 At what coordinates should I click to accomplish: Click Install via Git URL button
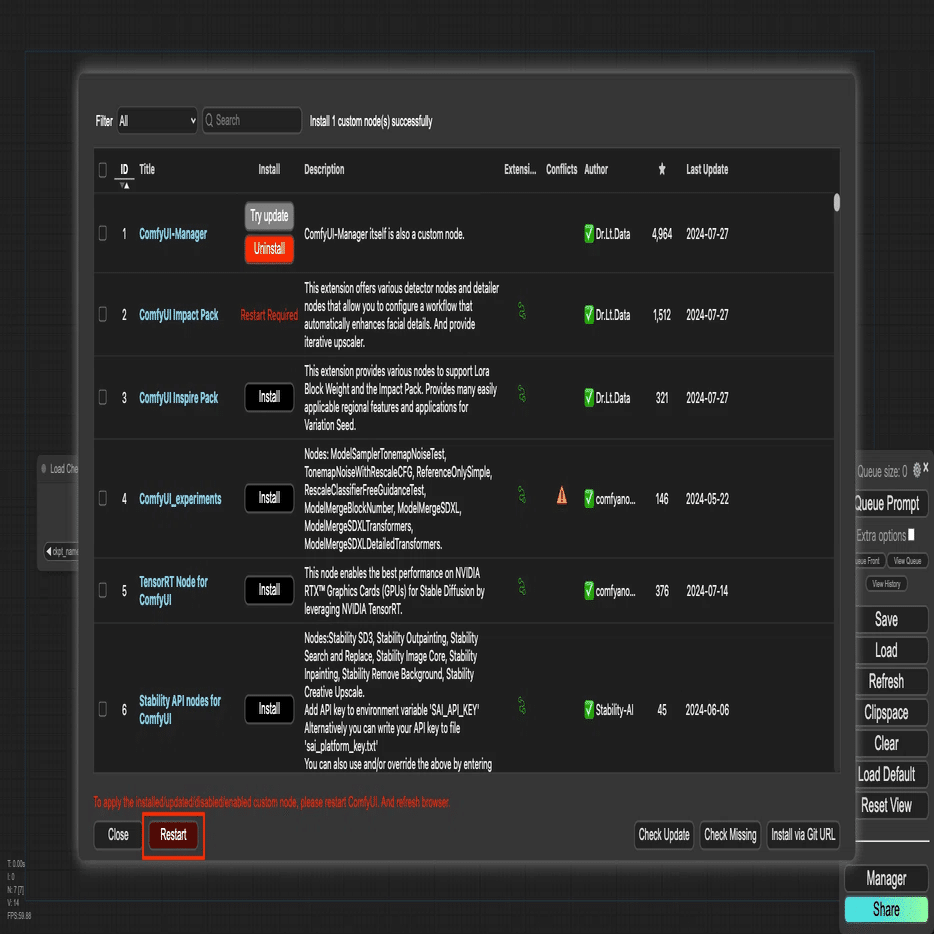tap(803, 835)
